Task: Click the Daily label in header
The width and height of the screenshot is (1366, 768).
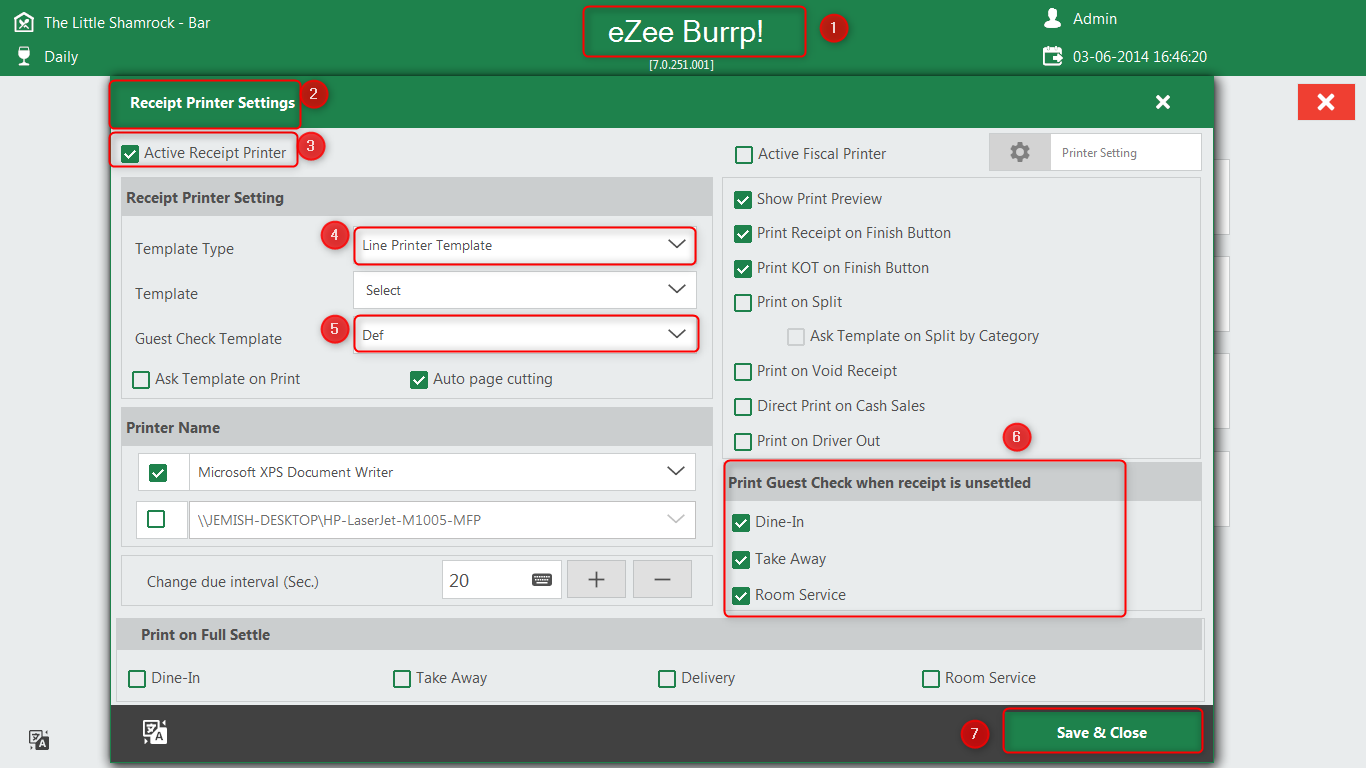Action: (x=61, y=57)
